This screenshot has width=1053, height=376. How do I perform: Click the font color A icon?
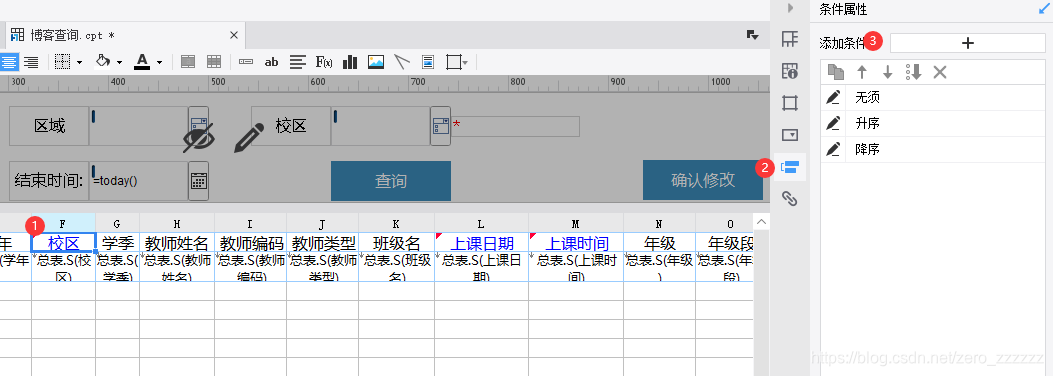[142, 62]
